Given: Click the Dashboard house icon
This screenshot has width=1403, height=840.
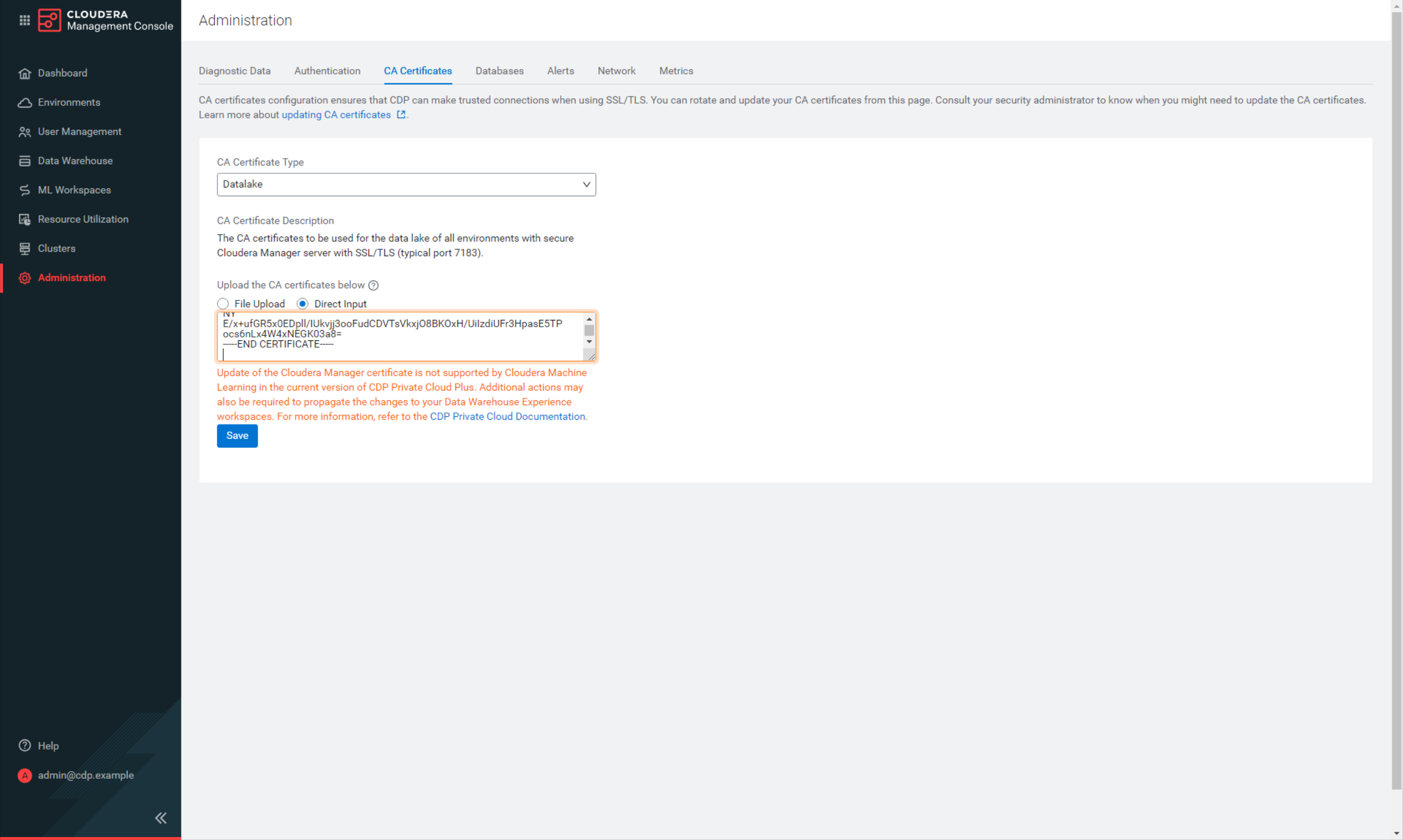Looking at the screenshot, I should (x=24, y=73).
